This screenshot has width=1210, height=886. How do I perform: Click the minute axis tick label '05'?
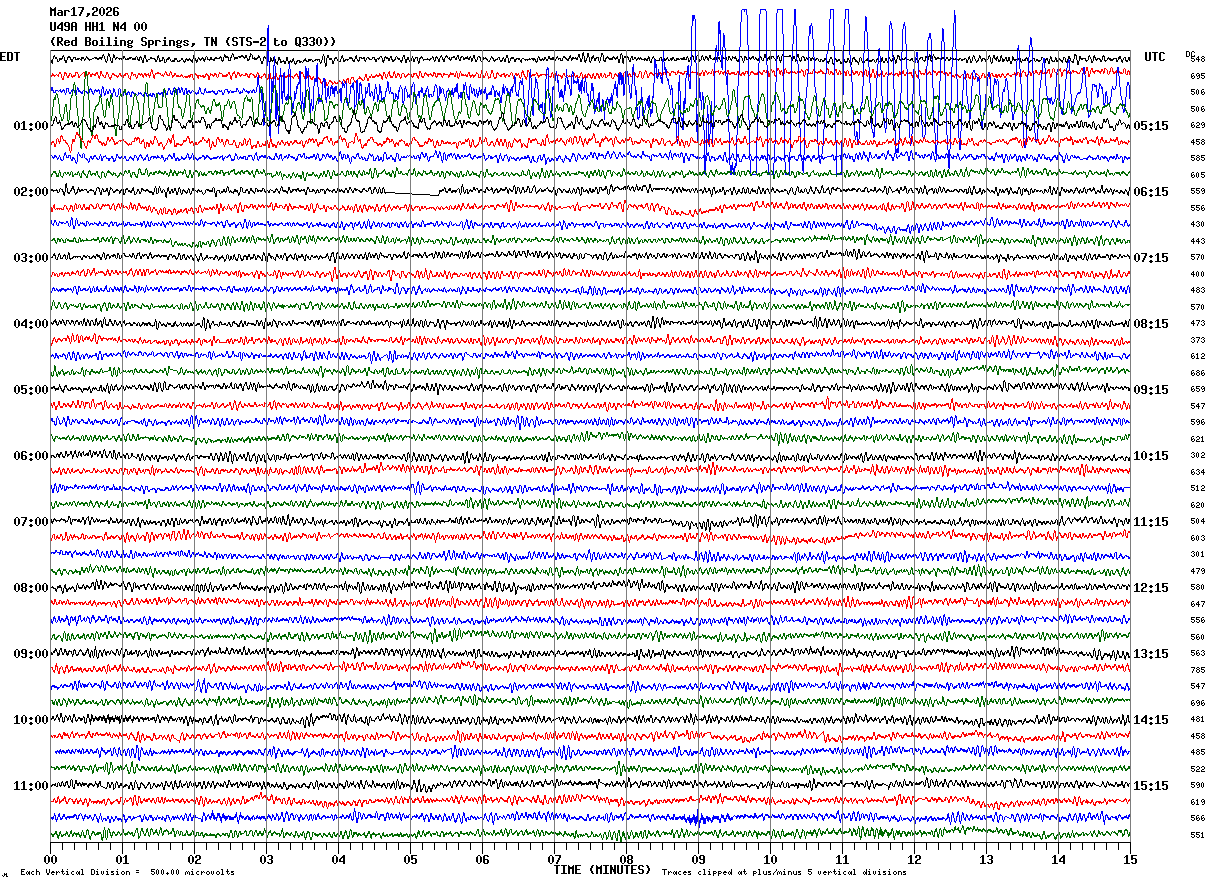click(410, 859)
